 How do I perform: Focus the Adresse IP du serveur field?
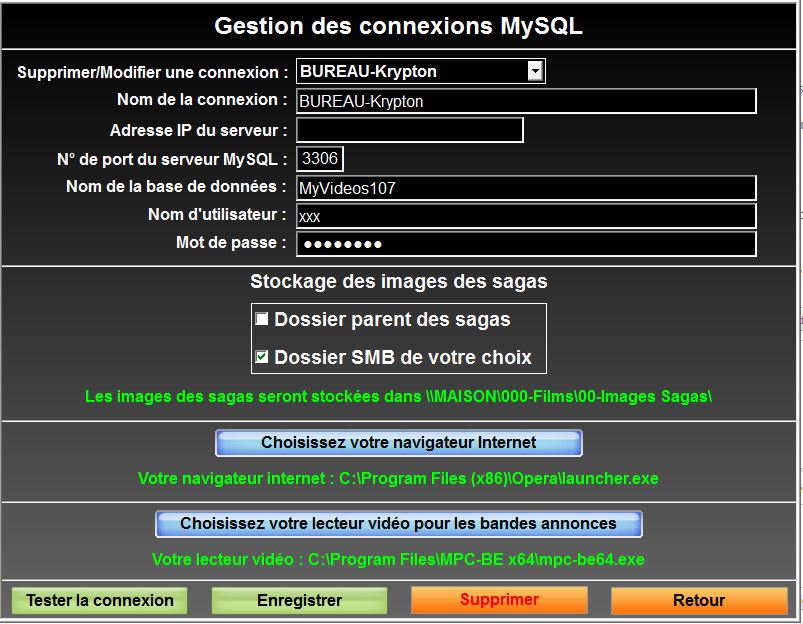[x=409, y=130]
